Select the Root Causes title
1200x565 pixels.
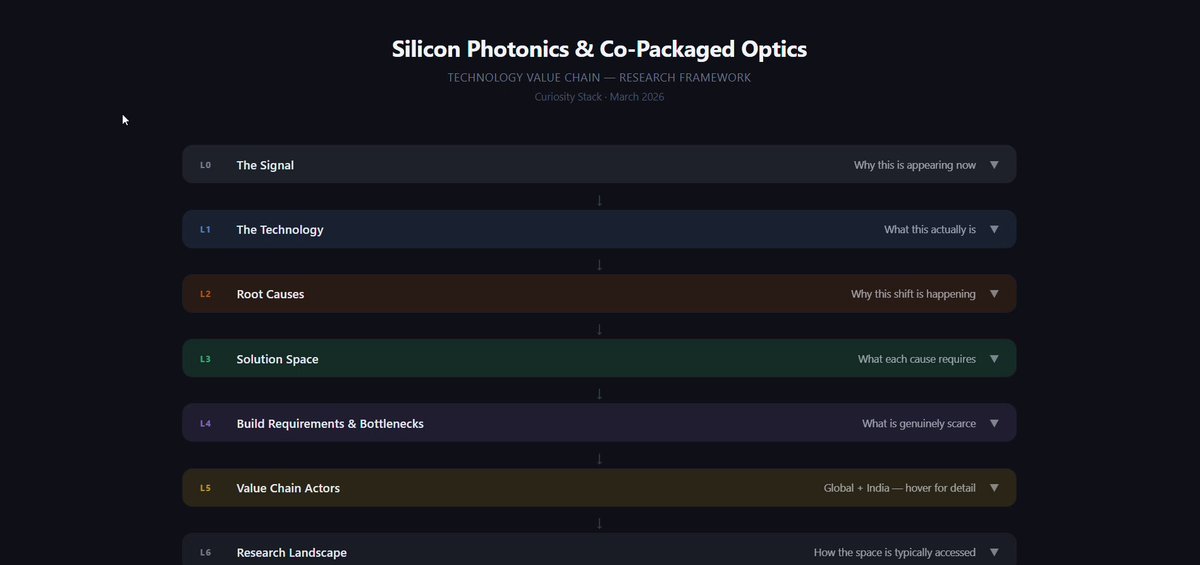coord(270,294)
